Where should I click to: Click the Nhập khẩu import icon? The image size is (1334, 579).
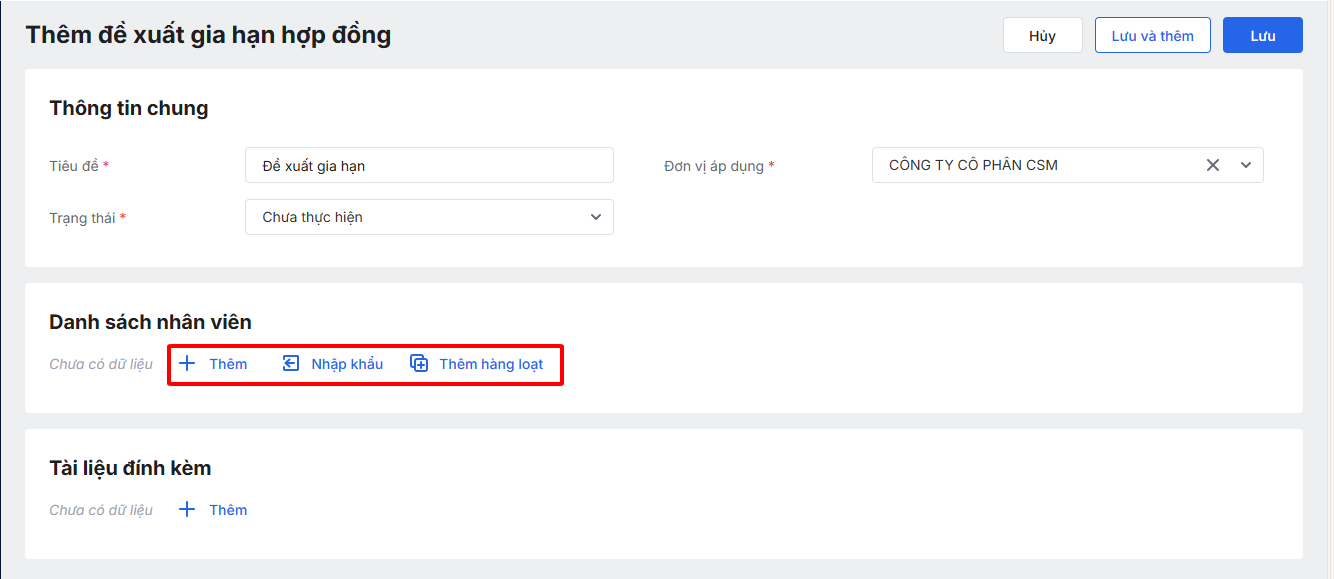pyautogui.click(x=291, y=363)
